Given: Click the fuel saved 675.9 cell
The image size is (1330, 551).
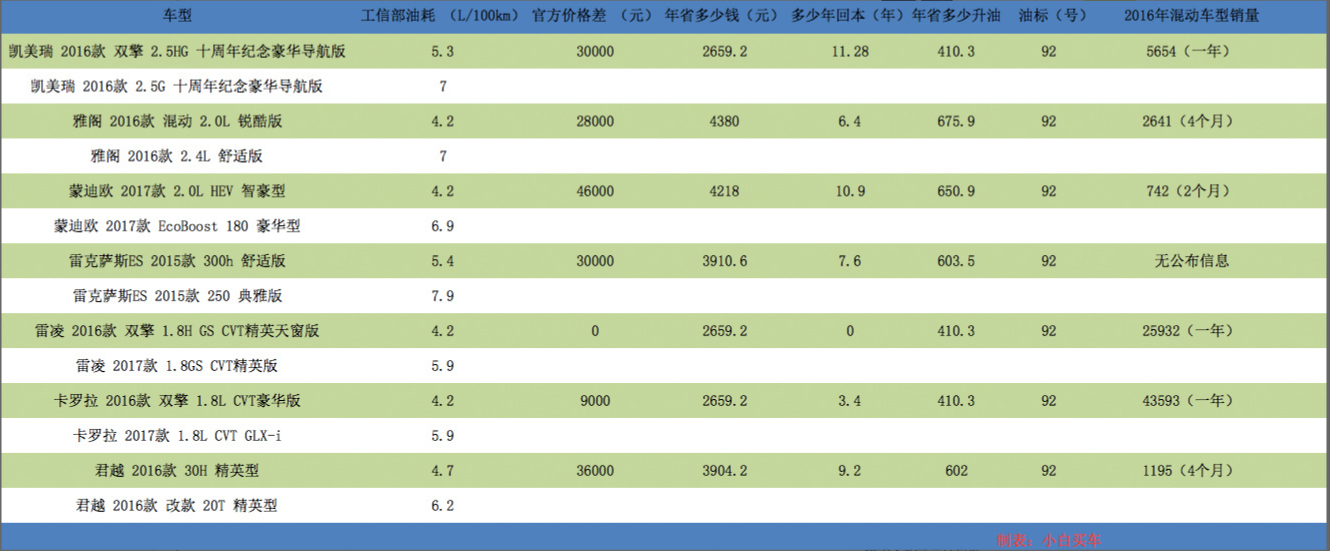Looking at the screenshot, I should click(x=957, y=121).
